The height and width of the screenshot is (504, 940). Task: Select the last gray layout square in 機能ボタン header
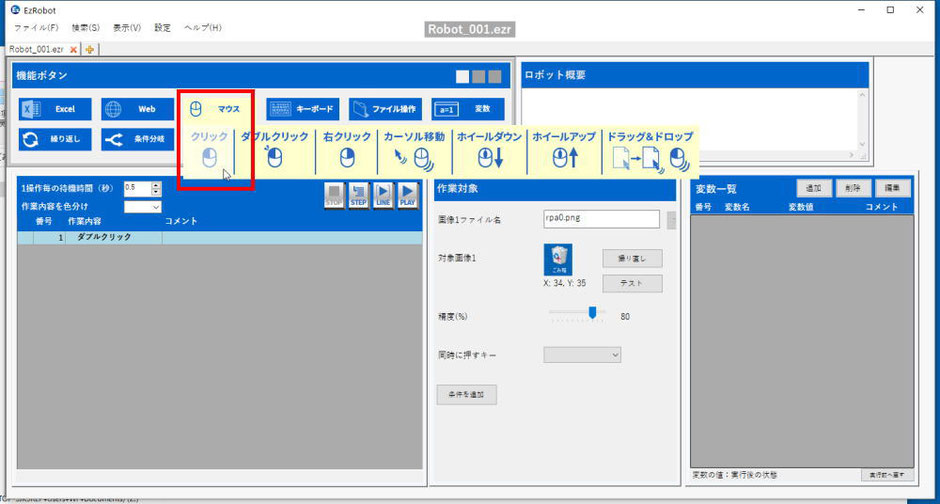coord(495,76)
